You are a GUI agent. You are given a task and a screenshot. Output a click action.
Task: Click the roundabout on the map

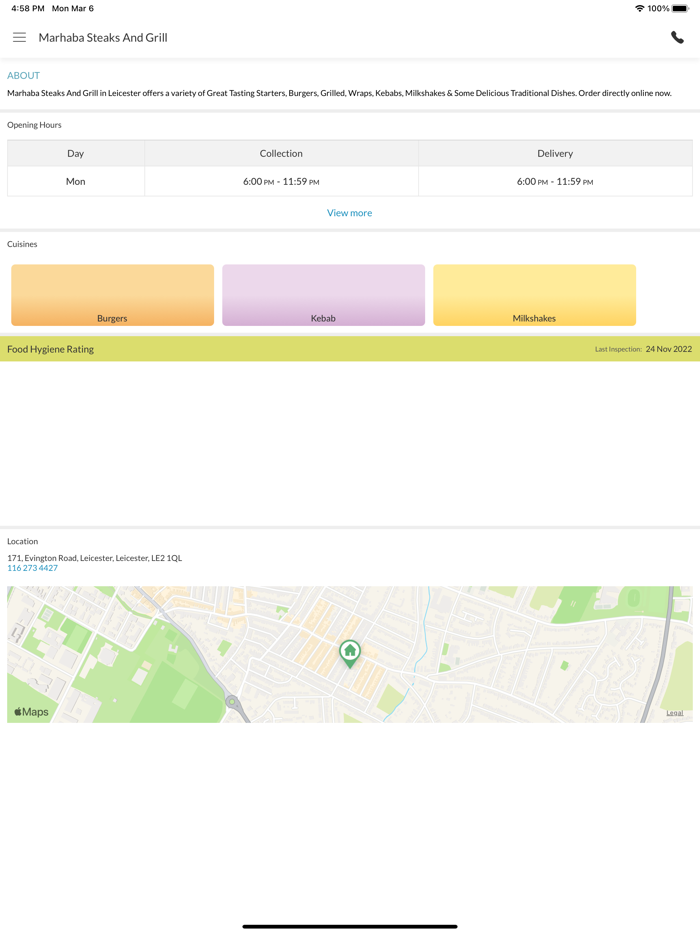[232, 702]
